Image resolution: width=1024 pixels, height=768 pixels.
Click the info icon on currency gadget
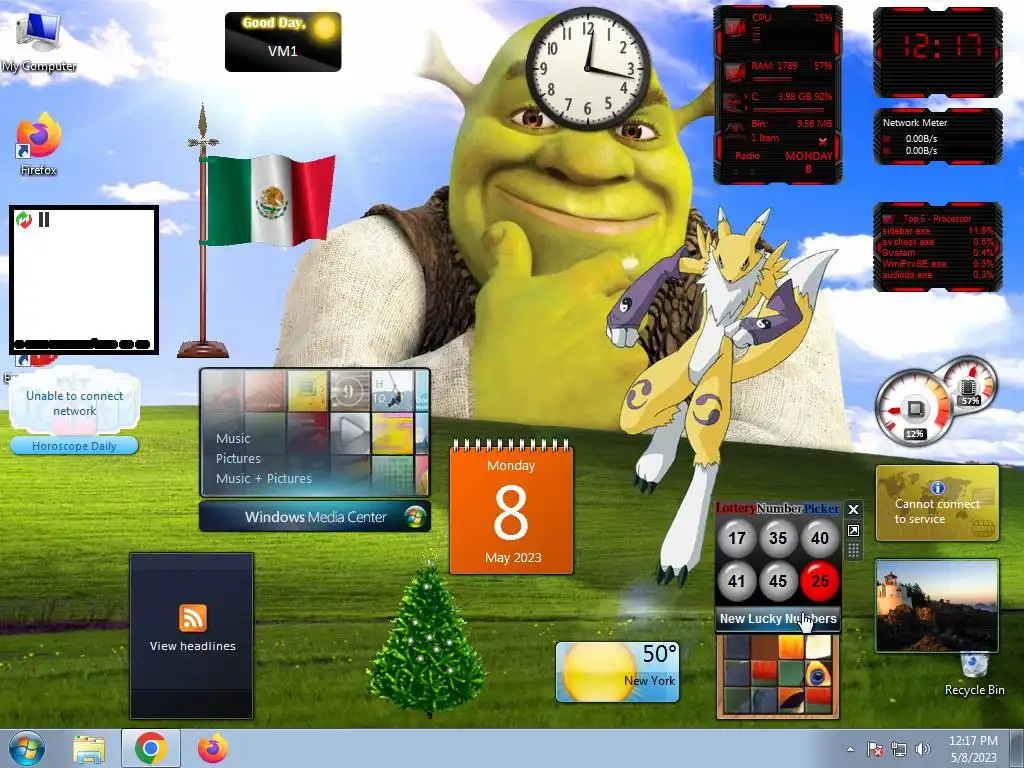938,487
